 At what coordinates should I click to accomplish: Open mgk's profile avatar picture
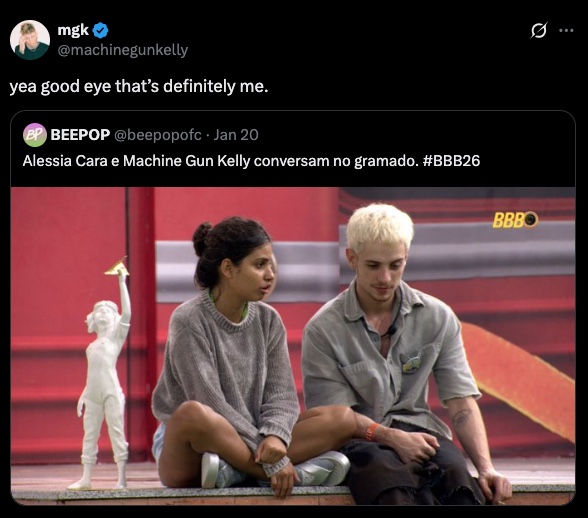[x=30, y=40]
